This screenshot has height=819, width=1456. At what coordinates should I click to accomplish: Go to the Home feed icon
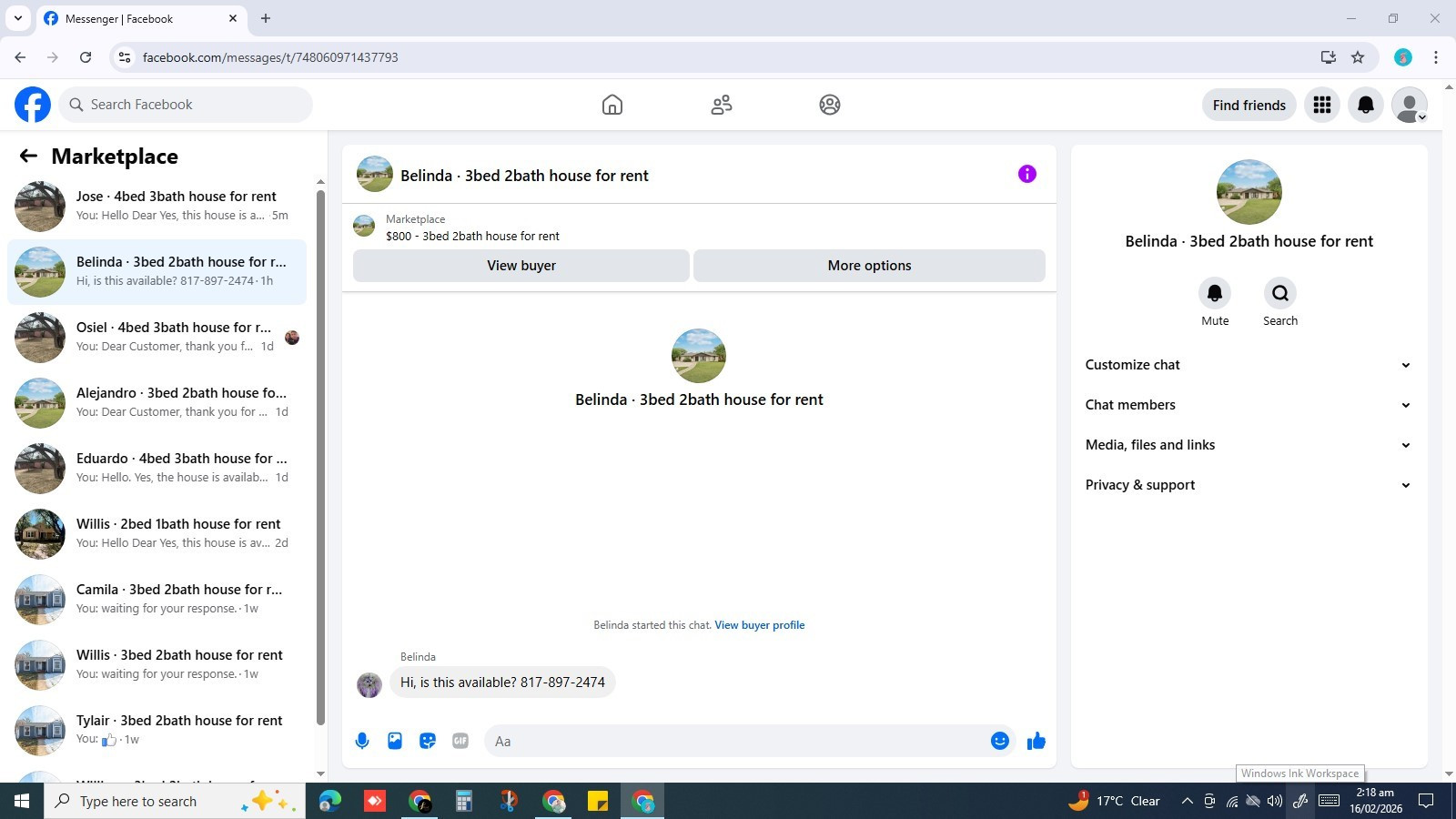[x=612, y=105]
